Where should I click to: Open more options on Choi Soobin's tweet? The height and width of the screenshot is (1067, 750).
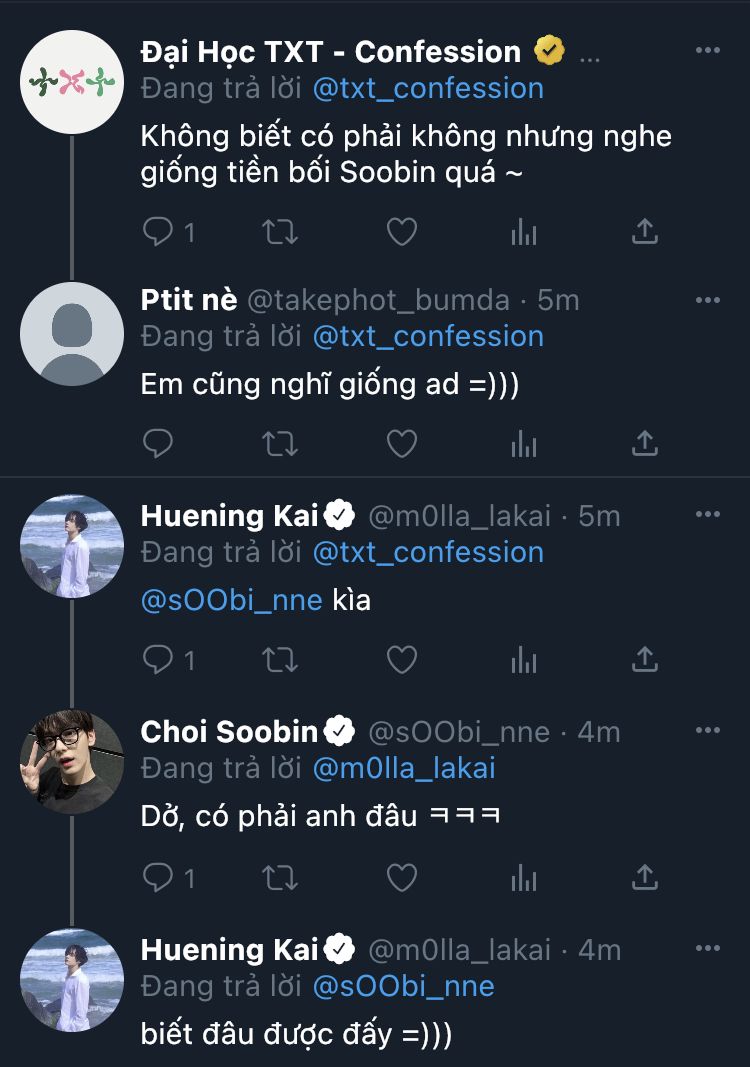click(x=708, y=731)
